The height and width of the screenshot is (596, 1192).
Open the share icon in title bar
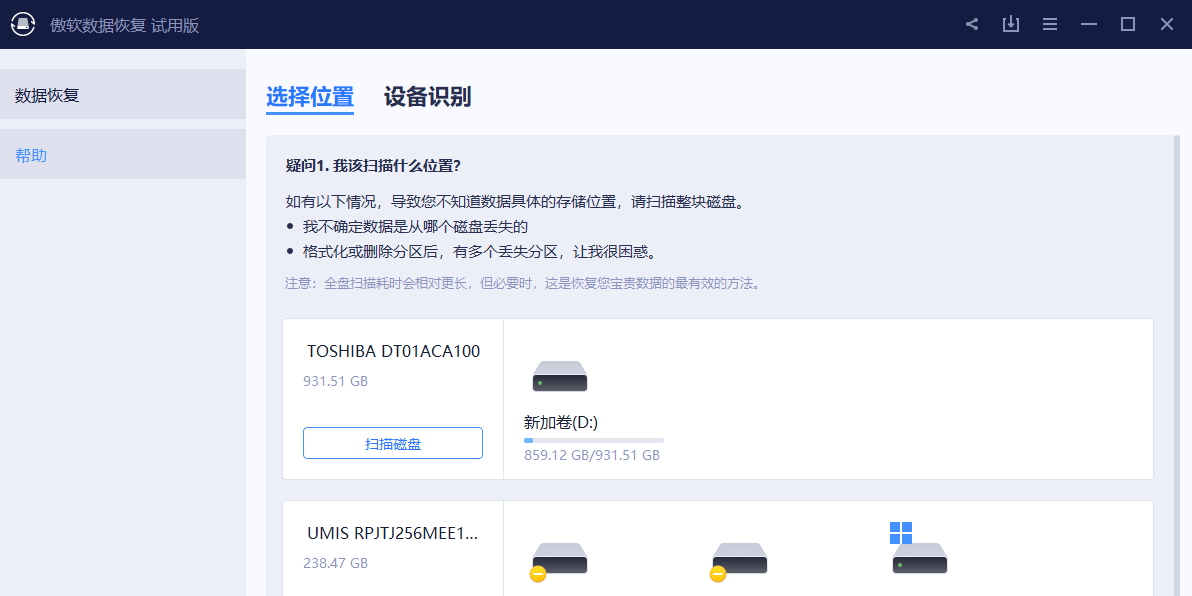[x=971, y=23]
